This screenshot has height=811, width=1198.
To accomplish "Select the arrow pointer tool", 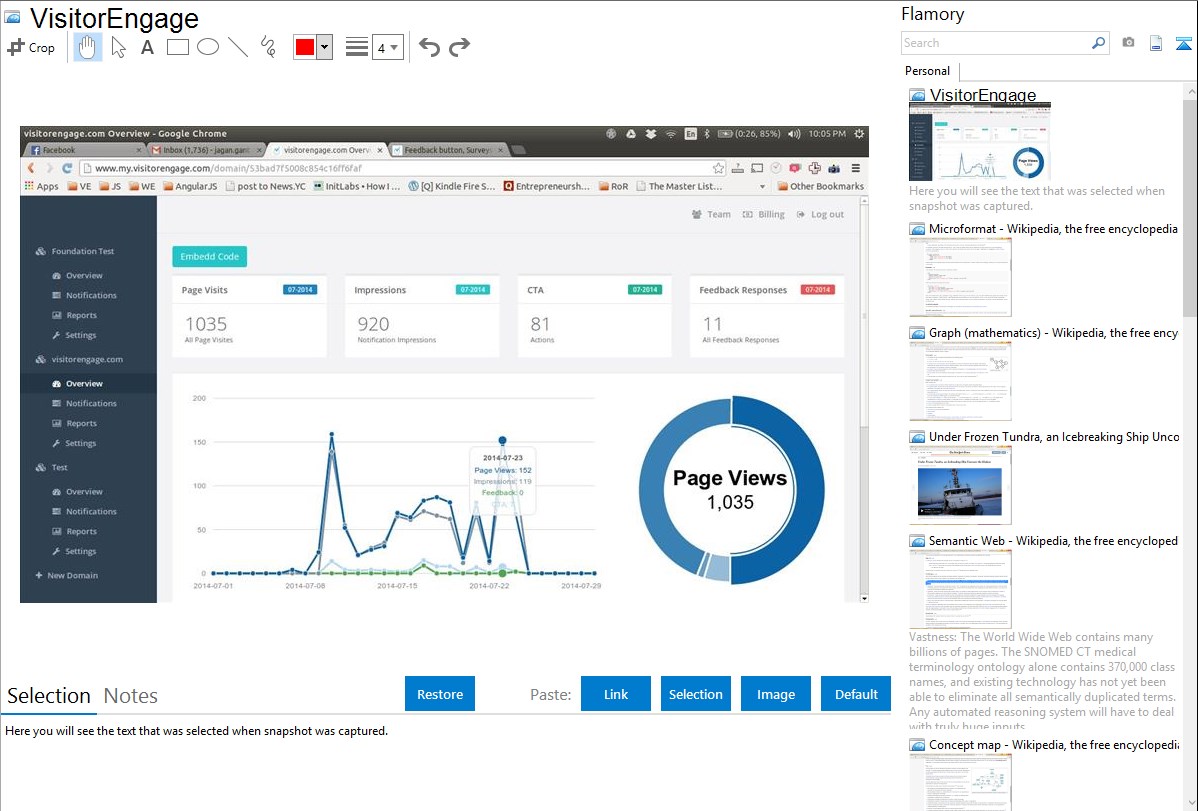I will coord(118,47).
